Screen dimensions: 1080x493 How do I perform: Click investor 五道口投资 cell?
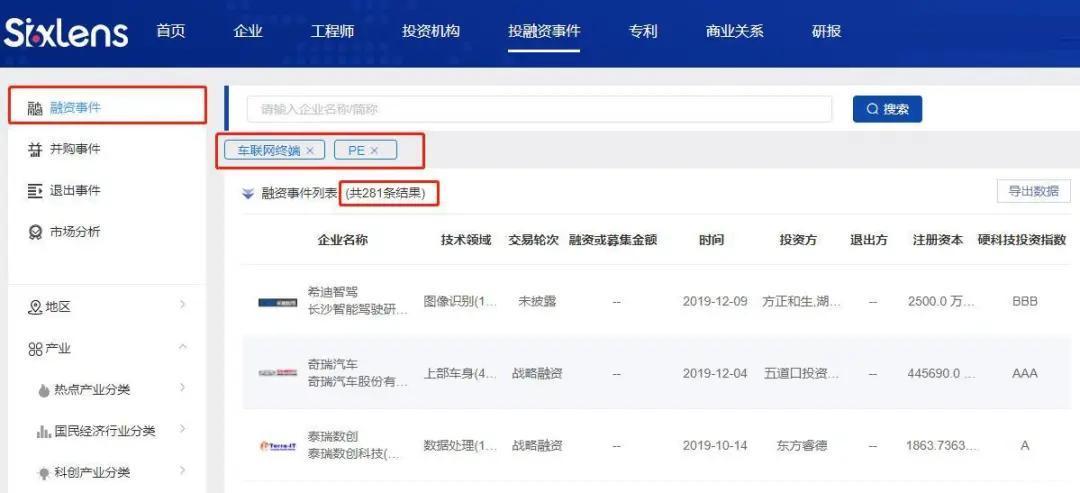801,374
